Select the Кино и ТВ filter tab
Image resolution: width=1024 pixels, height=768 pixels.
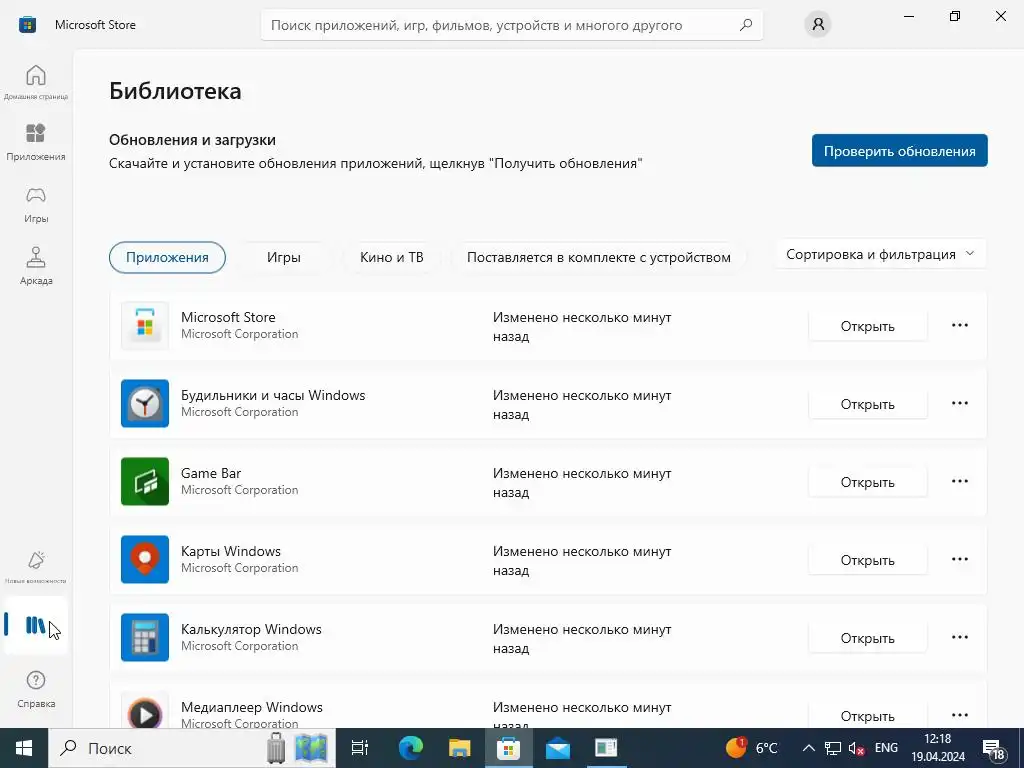click(x=391, y=257)
